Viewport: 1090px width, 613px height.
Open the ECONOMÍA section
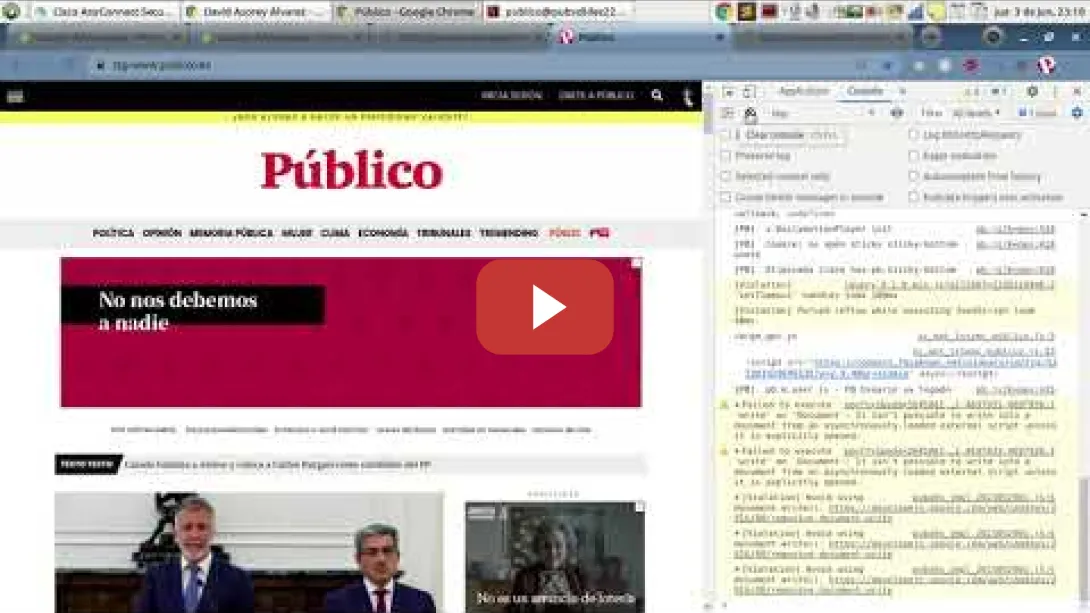click(x=383, y=233)
